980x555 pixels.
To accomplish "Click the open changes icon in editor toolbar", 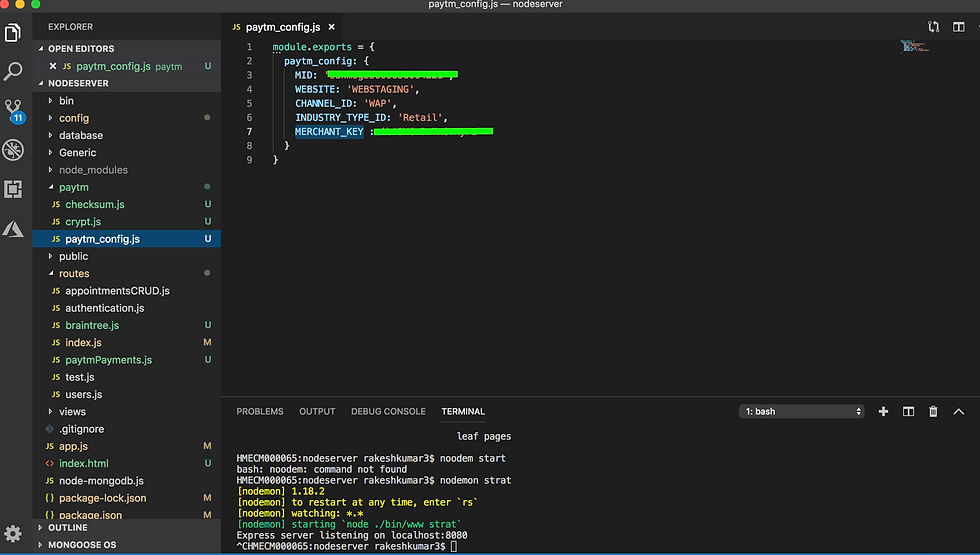I will [933, 27].
